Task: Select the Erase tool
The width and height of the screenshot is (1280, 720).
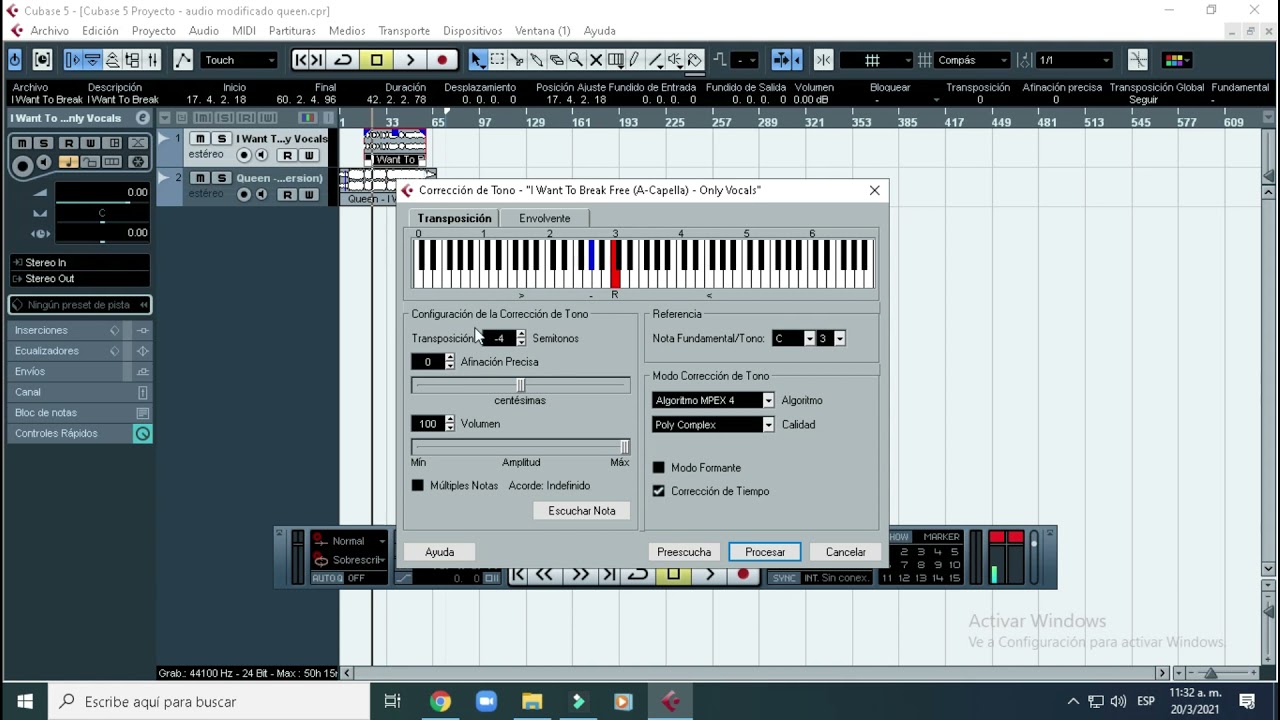Action: 557,60
